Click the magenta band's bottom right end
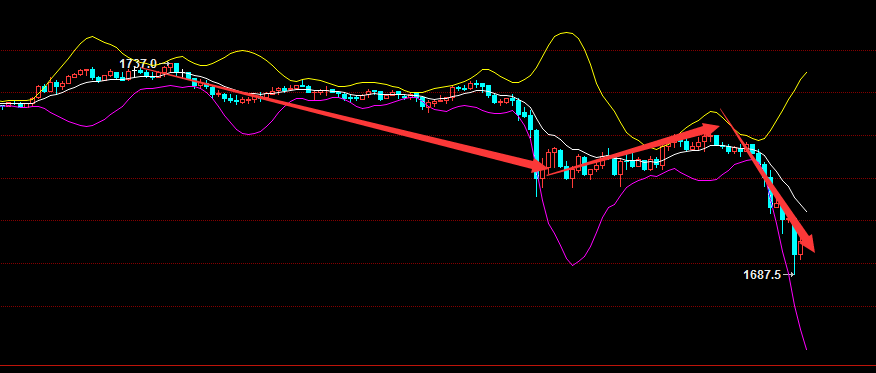Viewport: 876px width, 373px height. point(806,349)
